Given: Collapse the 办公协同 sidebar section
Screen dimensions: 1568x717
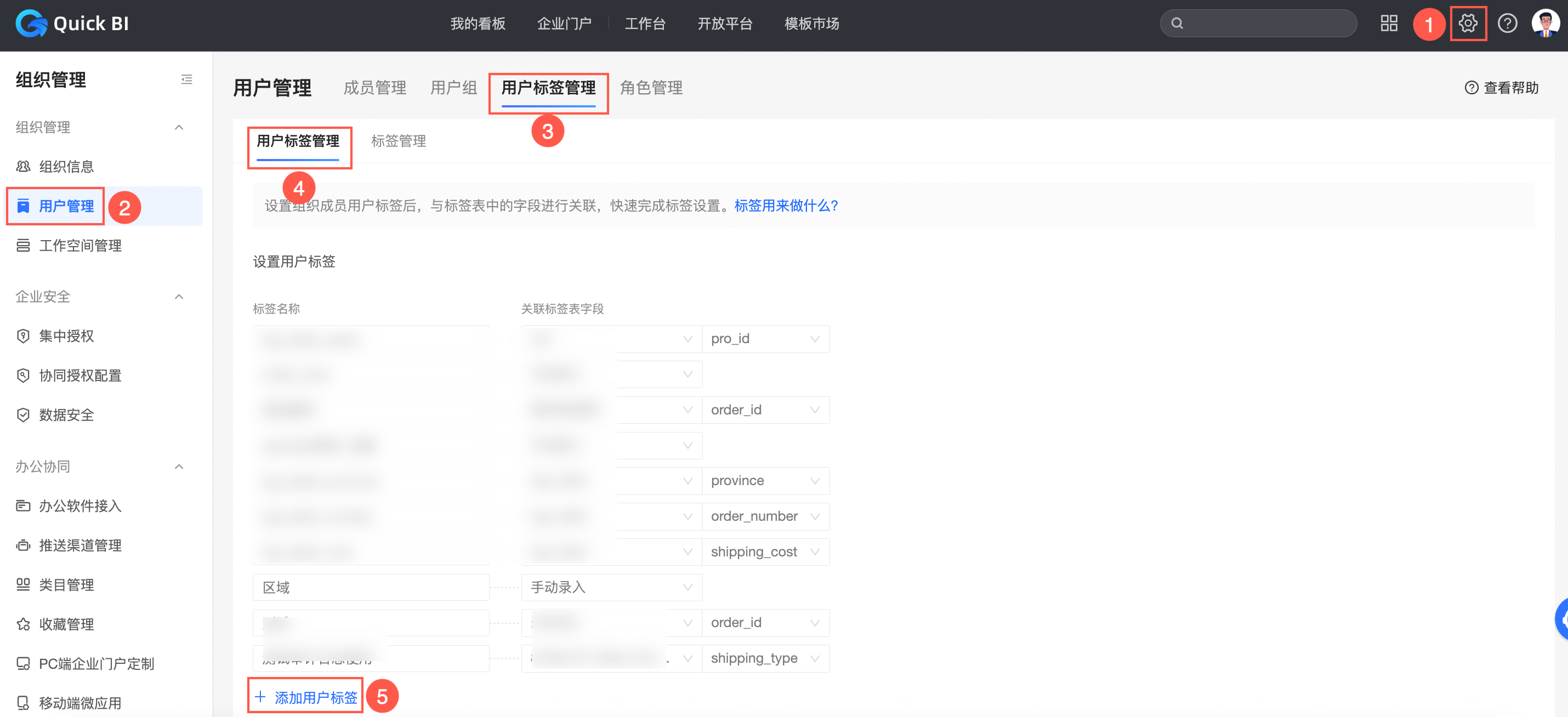Looking at the screenshot, I should click(179, 467).
